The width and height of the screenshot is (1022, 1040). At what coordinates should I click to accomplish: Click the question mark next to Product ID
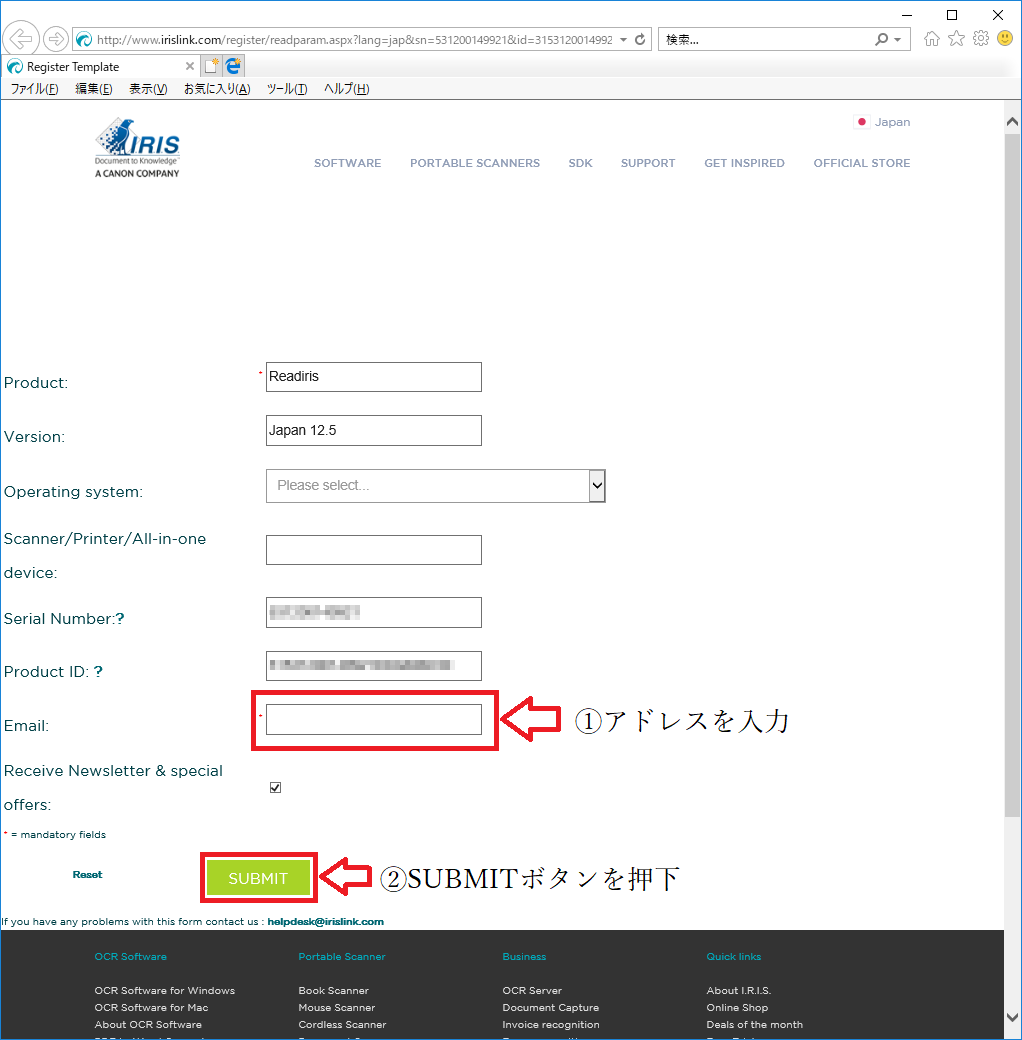[98, 672]
